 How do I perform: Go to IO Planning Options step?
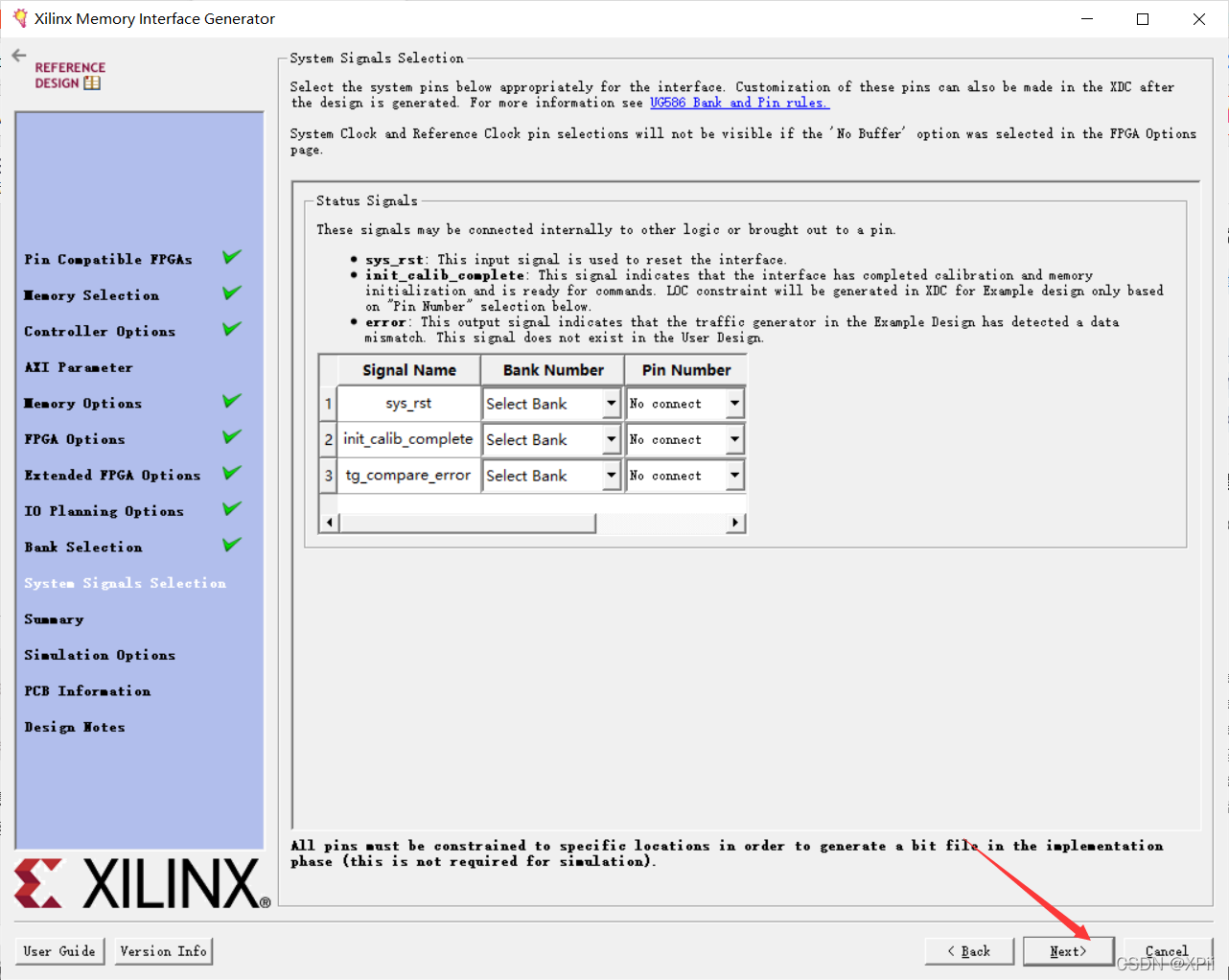click(x=104, y=511)
